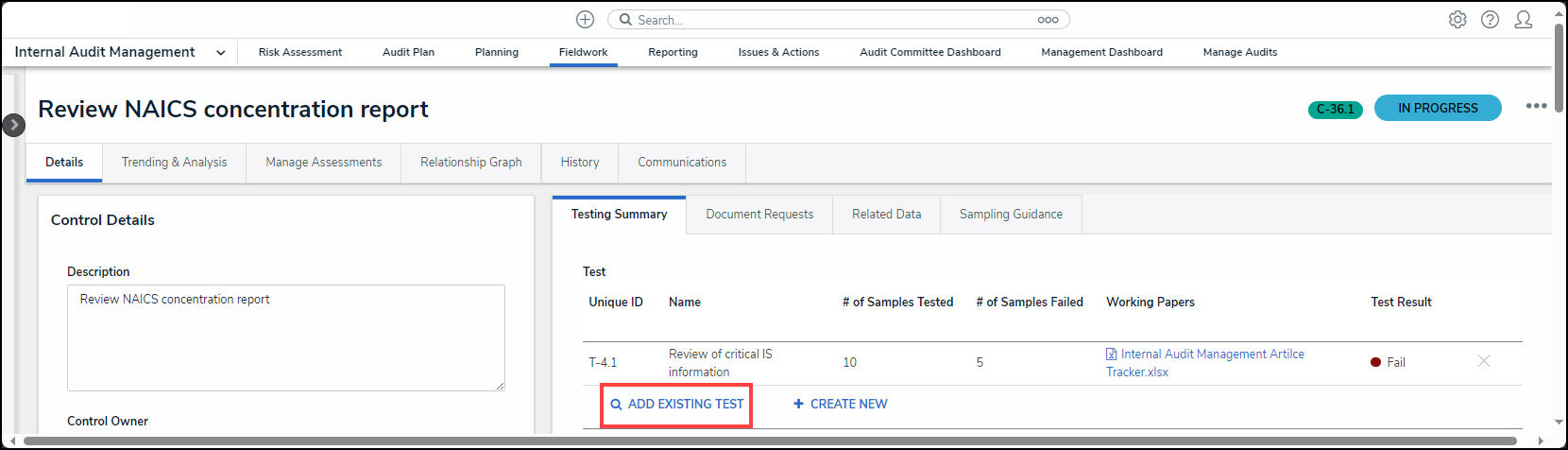
Task: Expand the Internal Audit Management dropdown
Action: (220, 53)
